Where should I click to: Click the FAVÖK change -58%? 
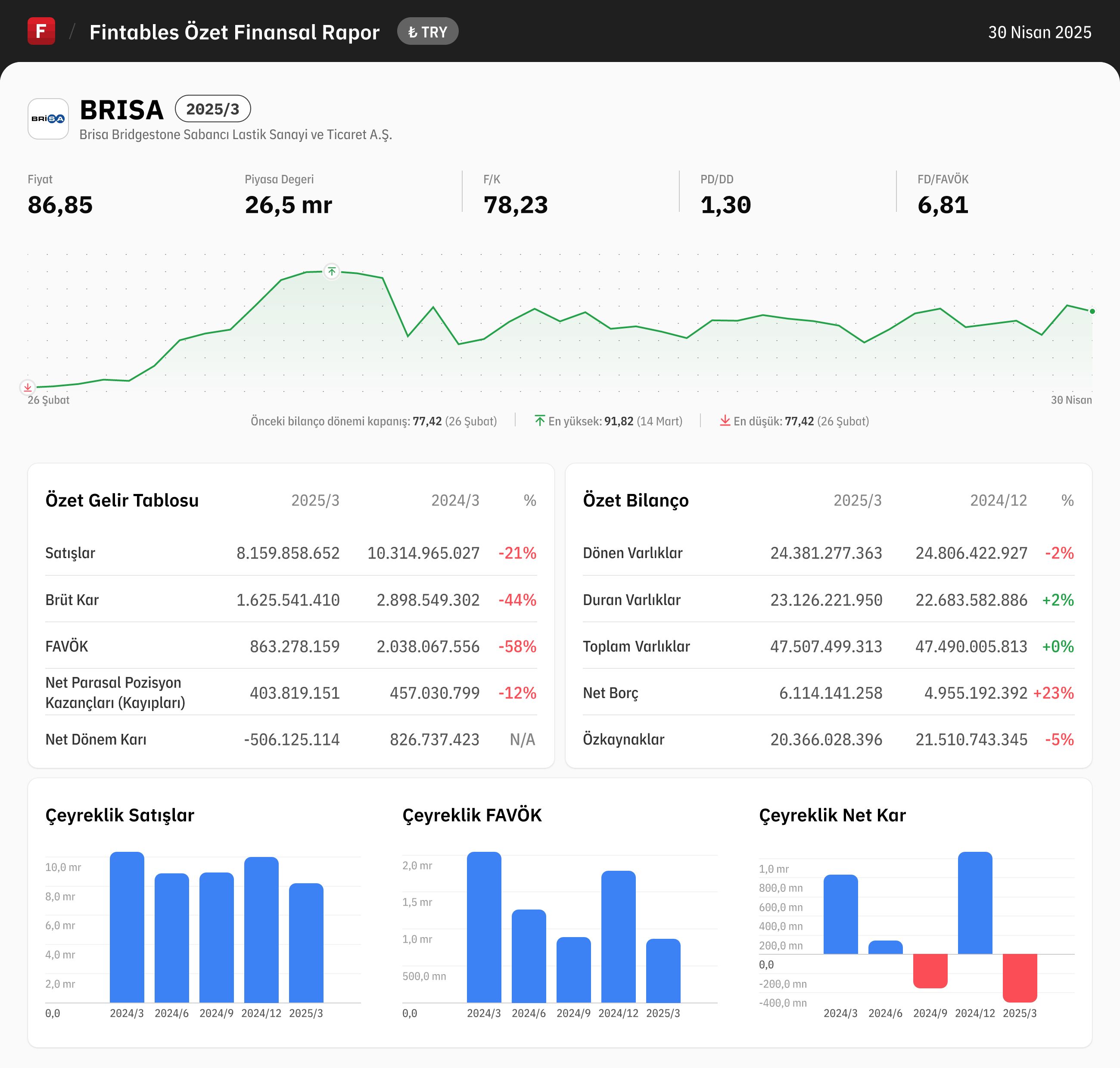pos(517,646)
